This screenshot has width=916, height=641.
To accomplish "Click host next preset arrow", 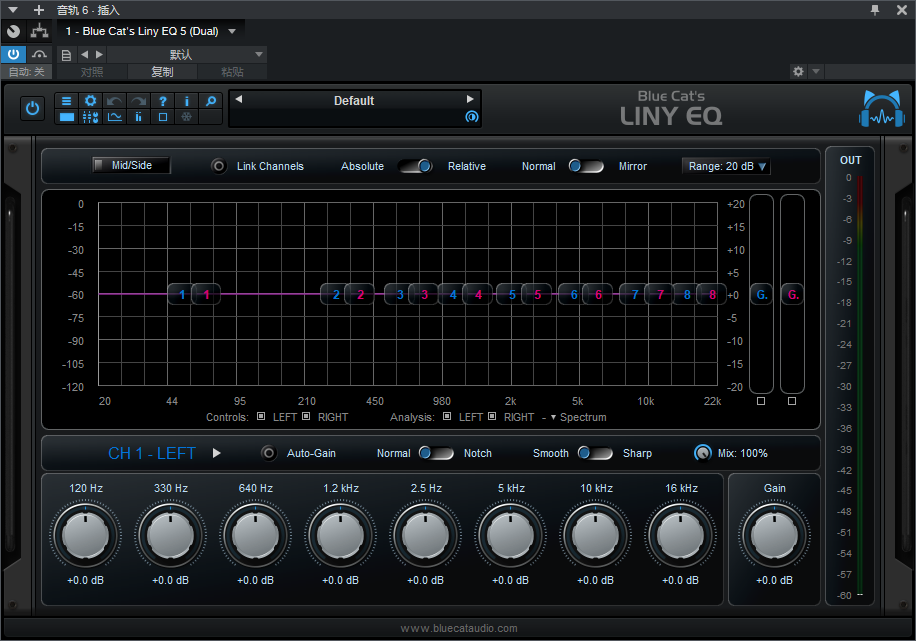I will click(x=99, y=55).
